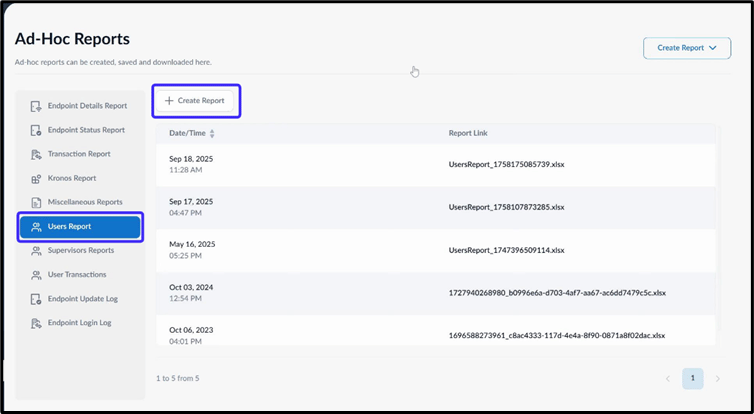Open Endpoint Status Report section
Viewport: 754px width, 414px height.
80,130
